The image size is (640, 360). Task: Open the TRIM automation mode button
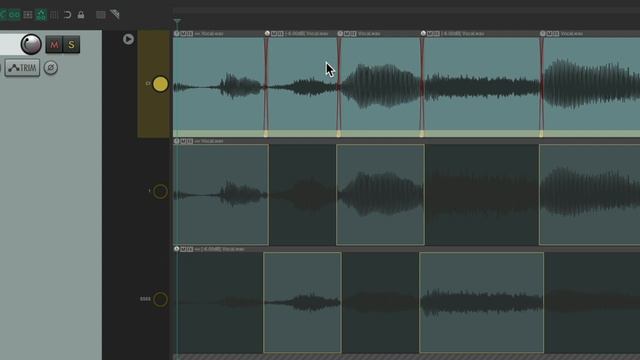tap(22, 68)
